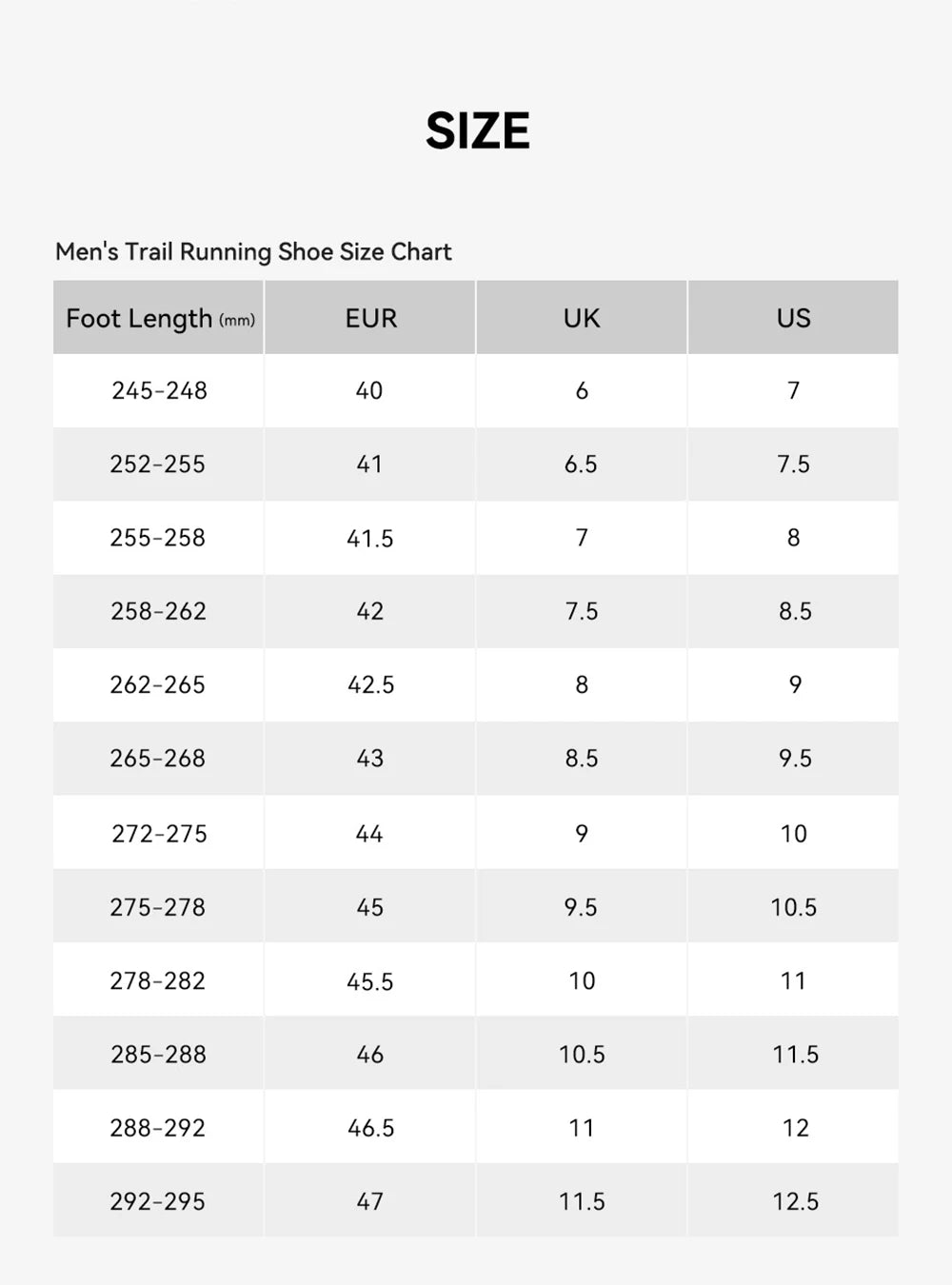
Task: Select the 245-248 foot length cell
Action: [x=159, y=391]
